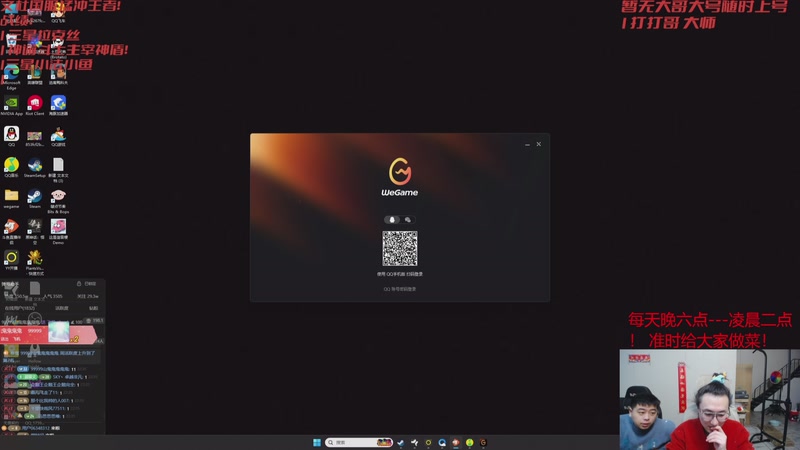Open the blue Q browser taskbar icon
Image resolution: width=800 pixels, height=450 pixels.
(x=442, y=442)
